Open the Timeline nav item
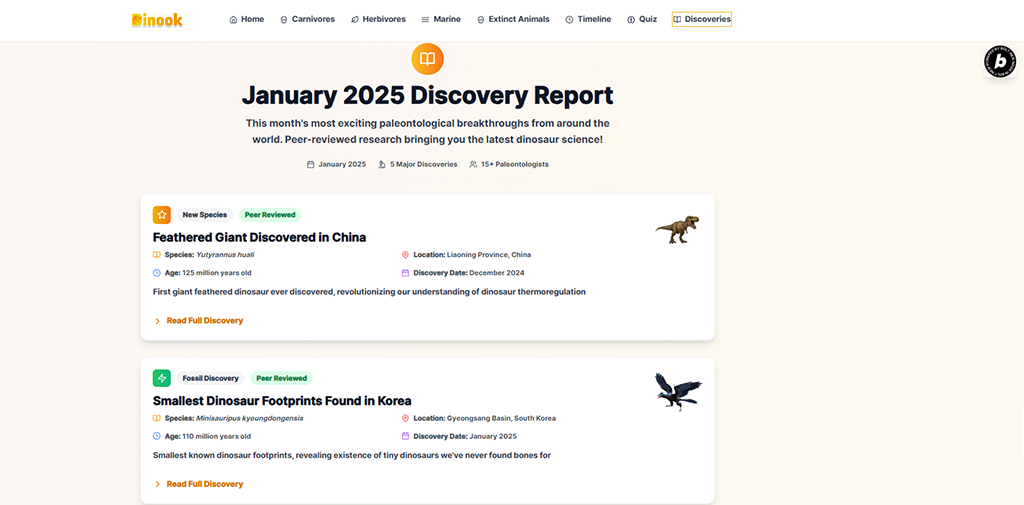 [x=588, y=20]
